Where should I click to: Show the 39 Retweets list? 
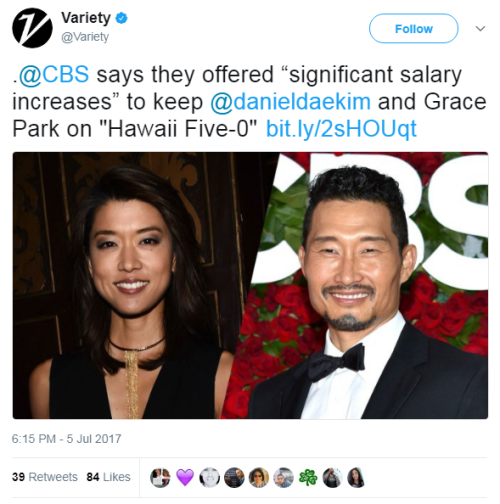45,477
